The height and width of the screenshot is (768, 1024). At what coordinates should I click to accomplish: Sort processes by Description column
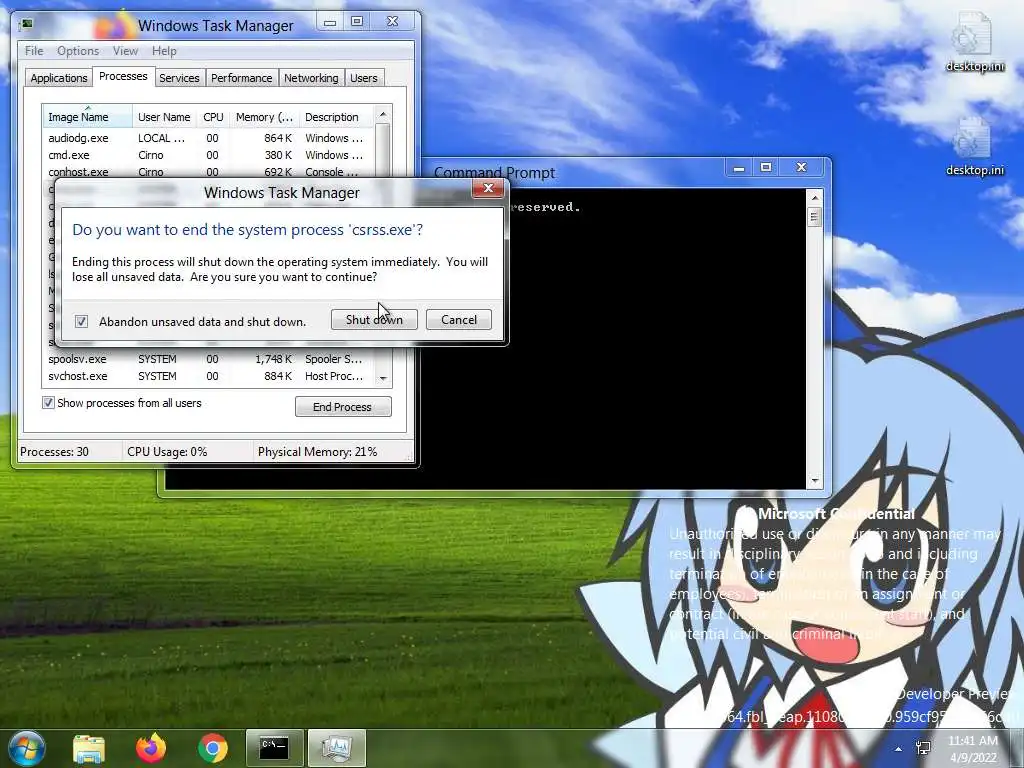(337, 117)
